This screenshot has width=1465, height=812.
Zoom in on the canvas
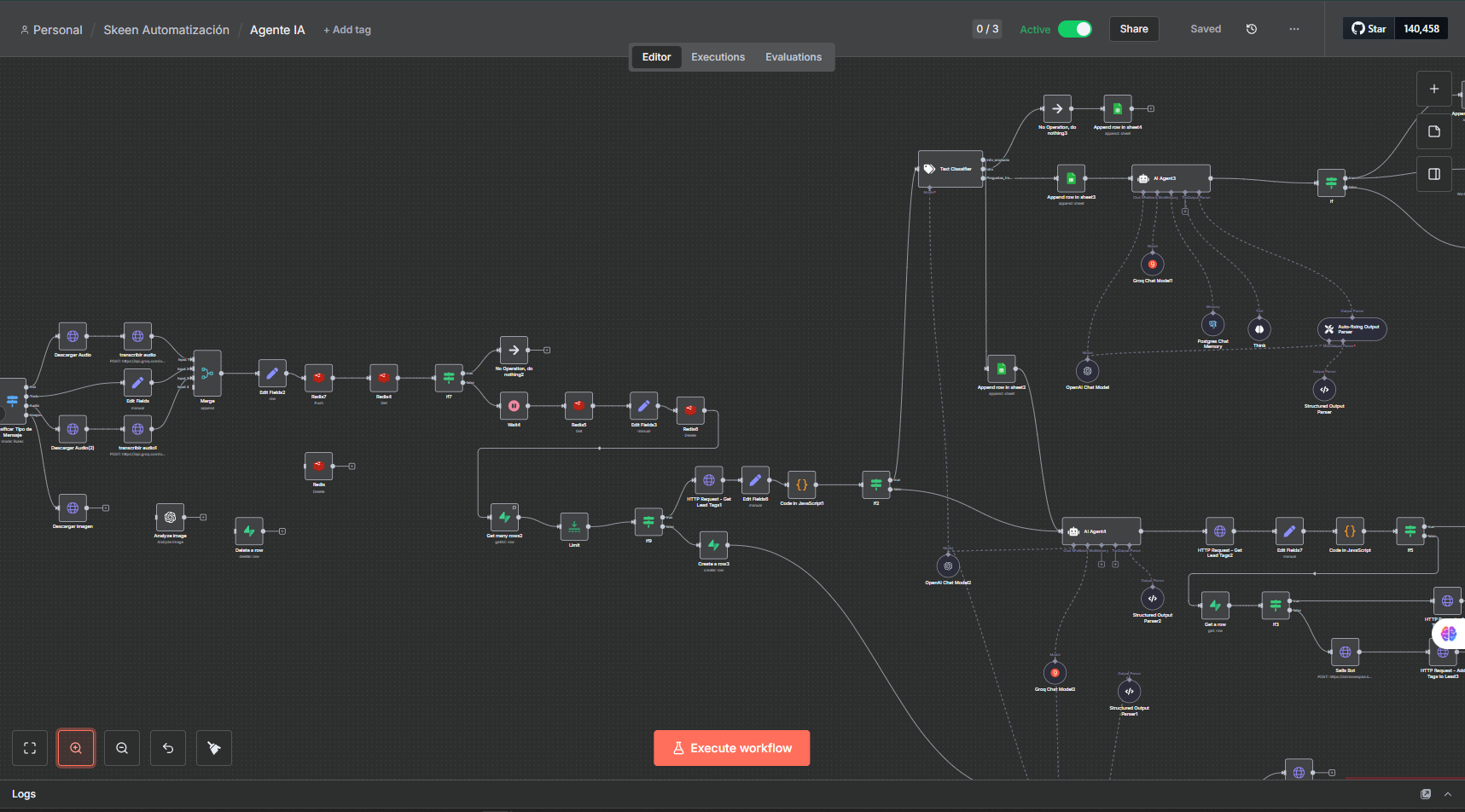(x=76, y=748)
